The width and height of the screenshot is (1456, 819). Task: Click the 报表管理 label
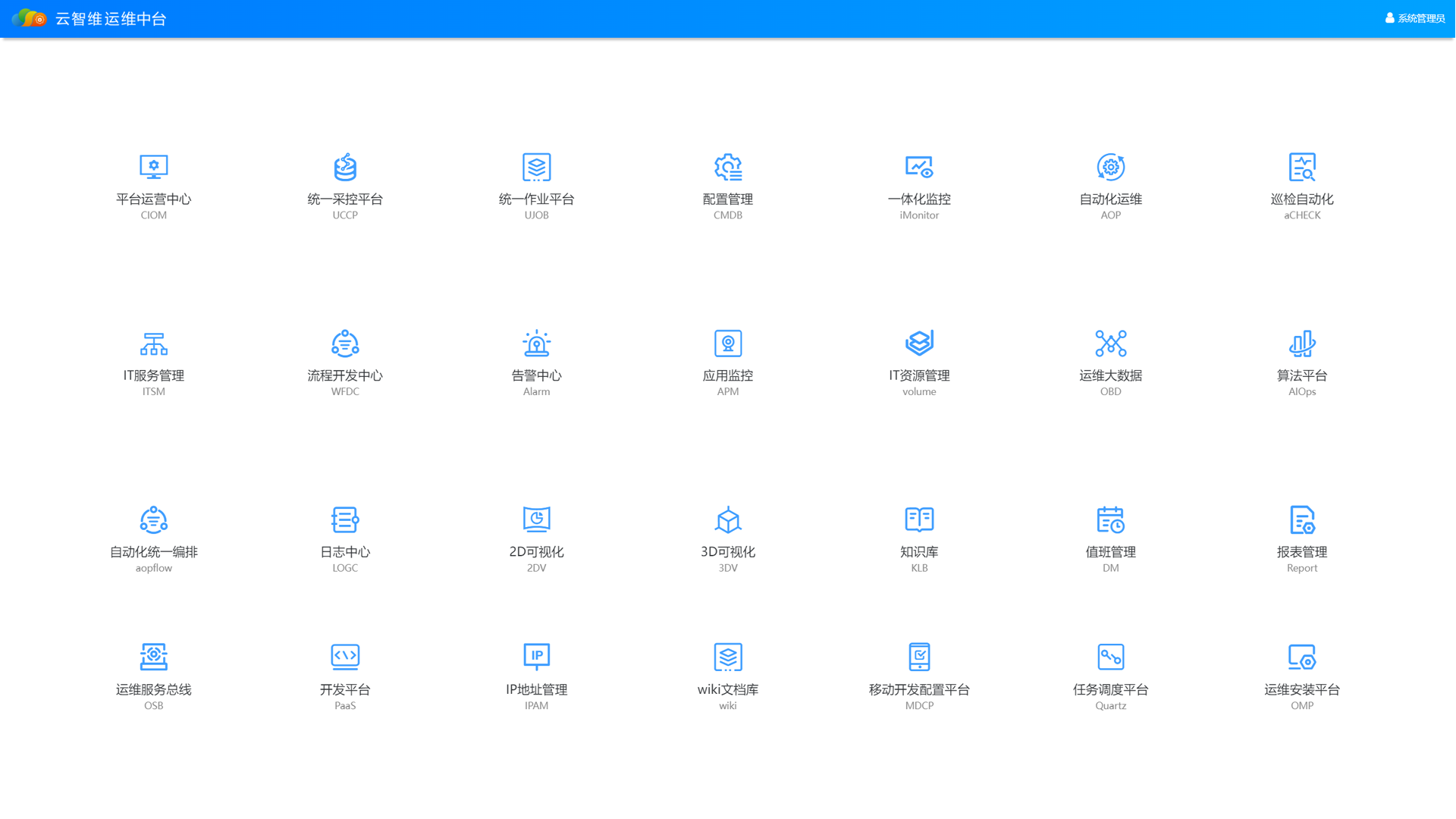coord(1302,551)
